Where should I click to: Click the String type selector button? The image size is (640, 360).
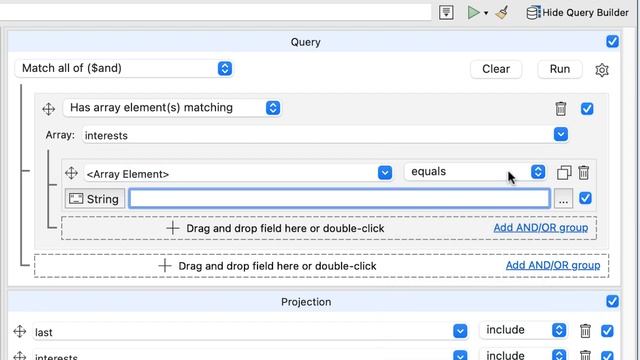pyautogui.click(x=95, y=199)
